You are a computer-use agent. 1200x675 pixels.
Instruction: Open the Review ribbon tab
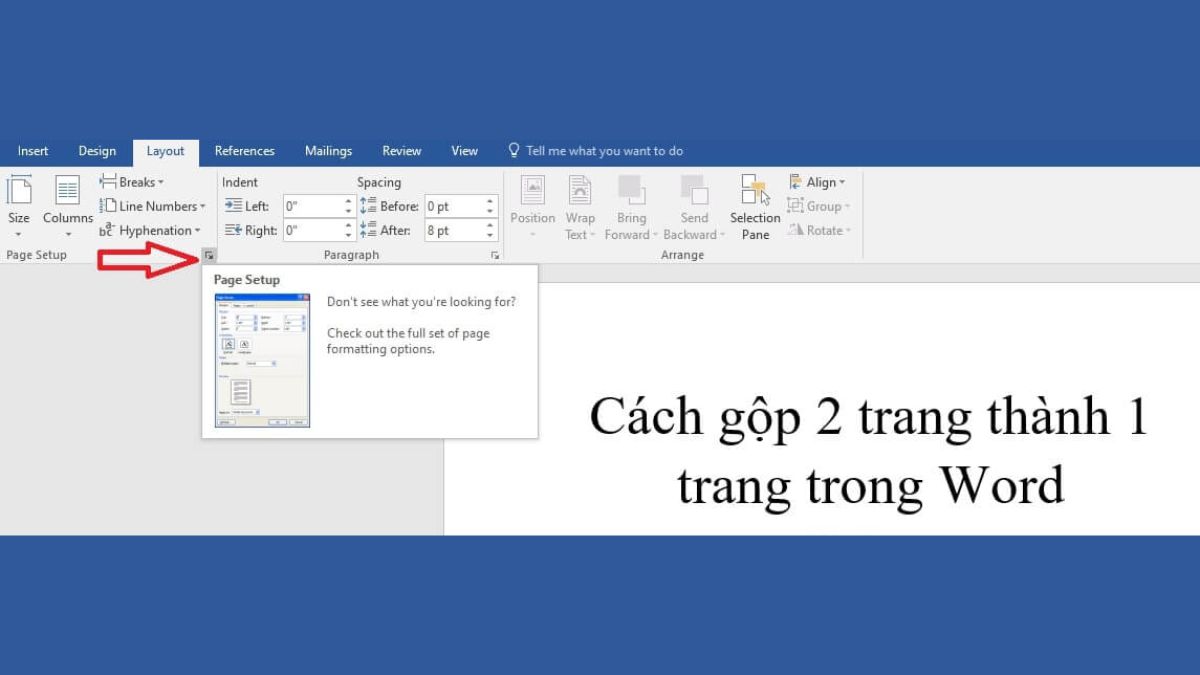tap(401, 150)
